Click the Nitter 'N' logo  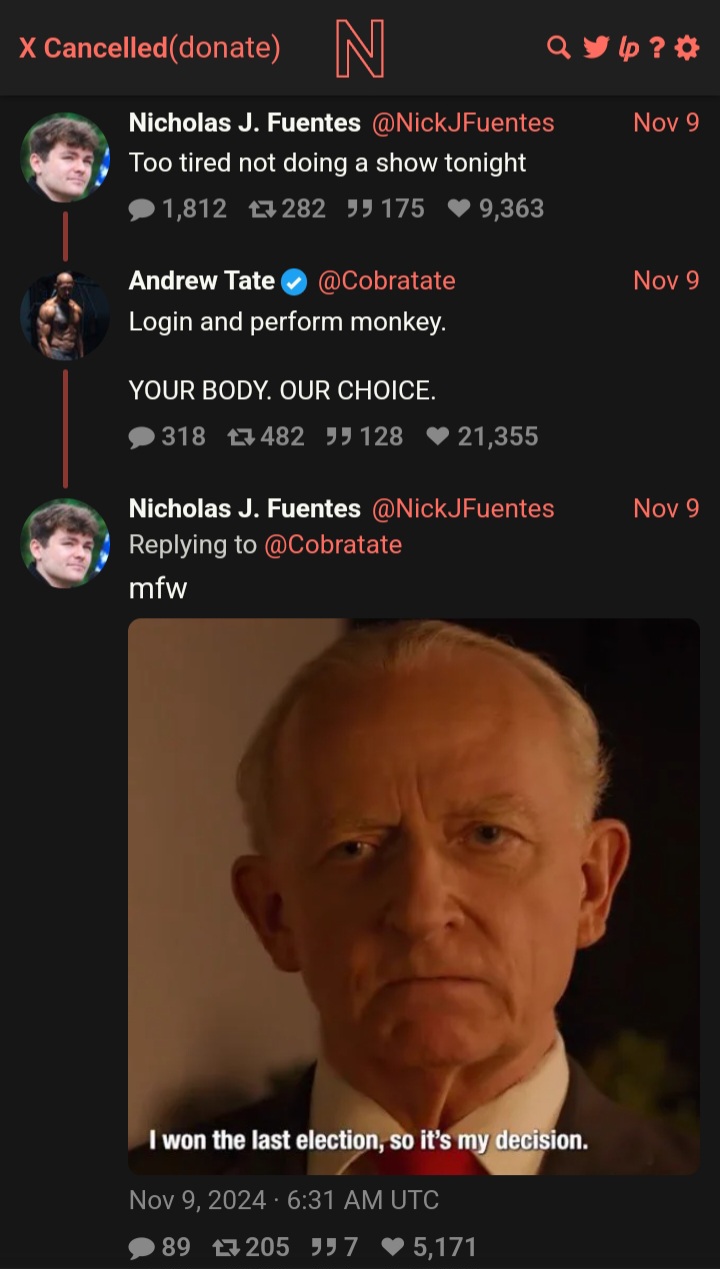pyautogui.click(x=359, y=49)
